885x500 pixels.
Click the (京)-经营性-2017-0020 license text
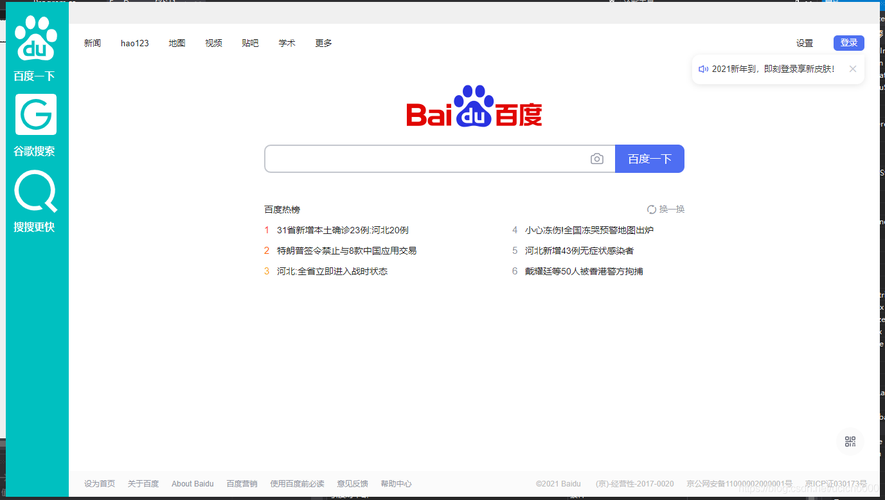[x=634, y=484]
